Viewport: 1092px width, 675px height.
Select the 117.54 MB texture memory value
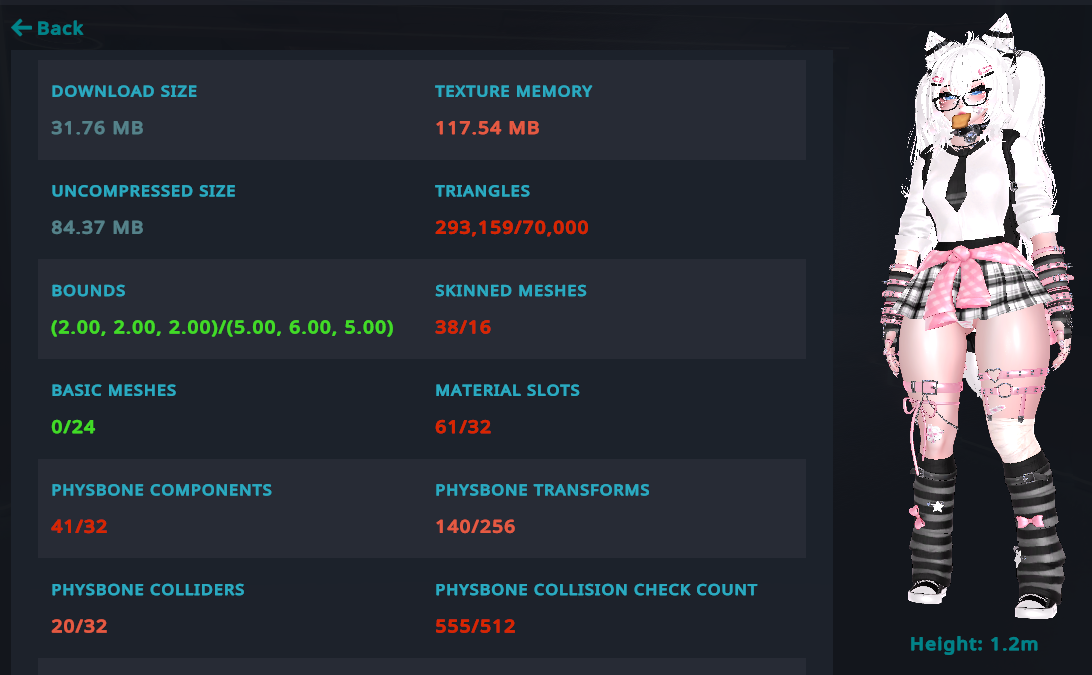pyautogui.click(x=488, y=128)
